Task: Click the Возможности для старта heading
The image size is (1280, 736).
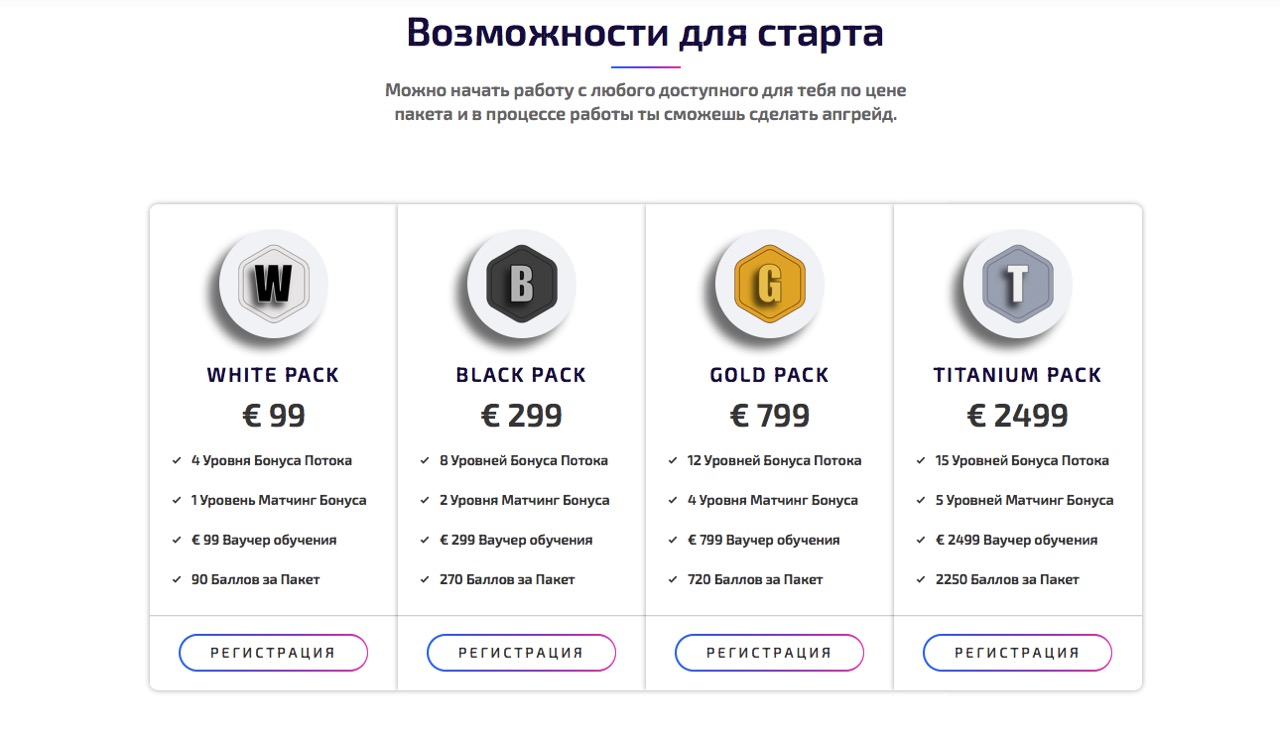Action: pyautogui.click(x=645, y=33)
